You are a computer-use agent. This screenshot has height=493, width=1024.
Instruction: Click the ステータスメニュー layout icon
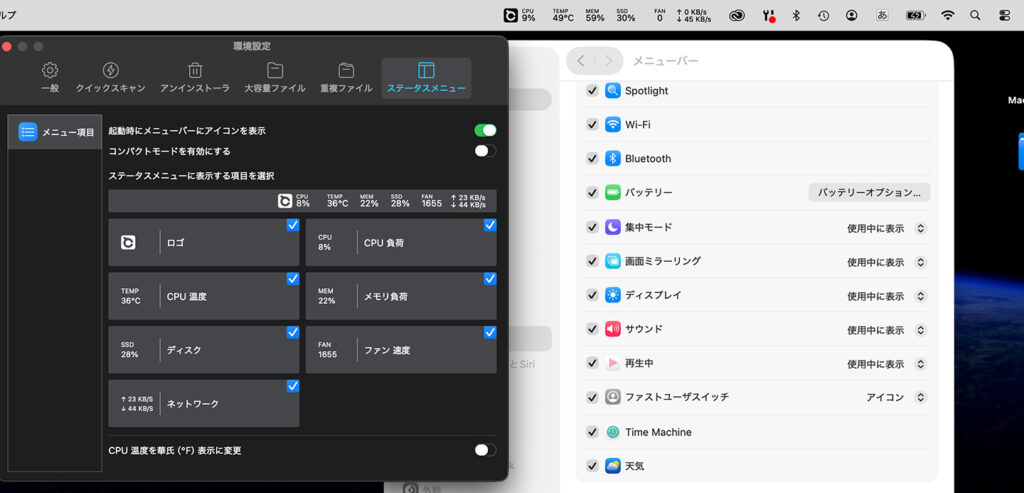[426, 71]
